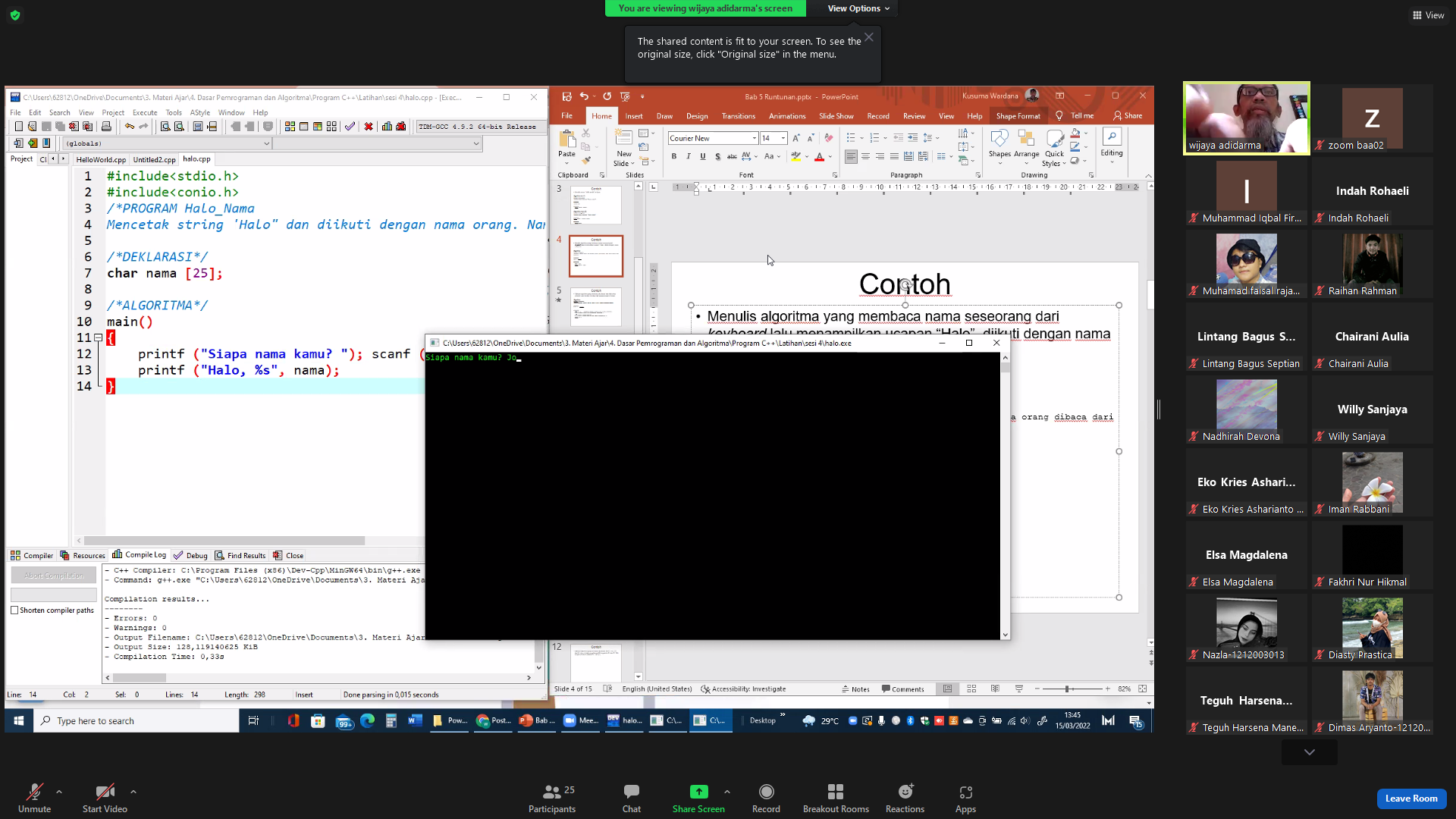Expand audio options arrow beside Unmute

59,792
